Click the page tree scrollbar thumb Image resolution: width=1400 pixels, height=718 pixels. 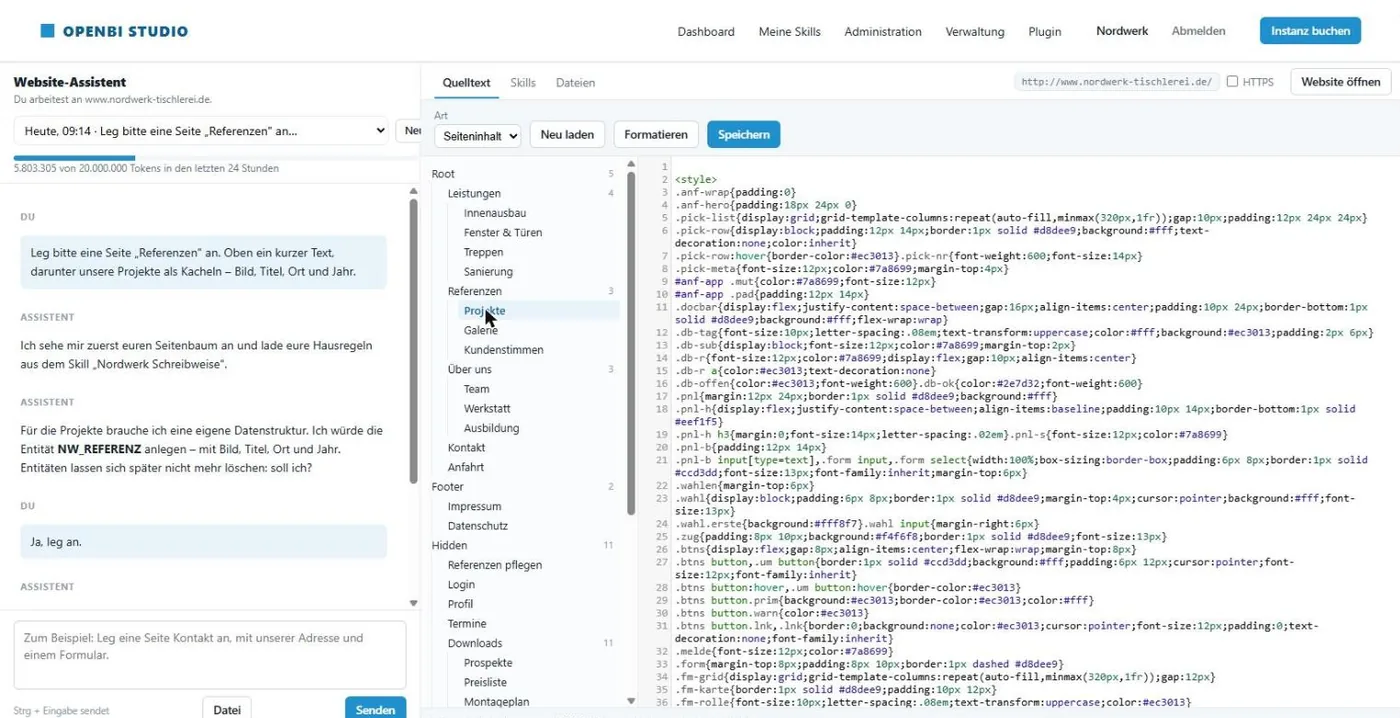[x=631, y=343]
